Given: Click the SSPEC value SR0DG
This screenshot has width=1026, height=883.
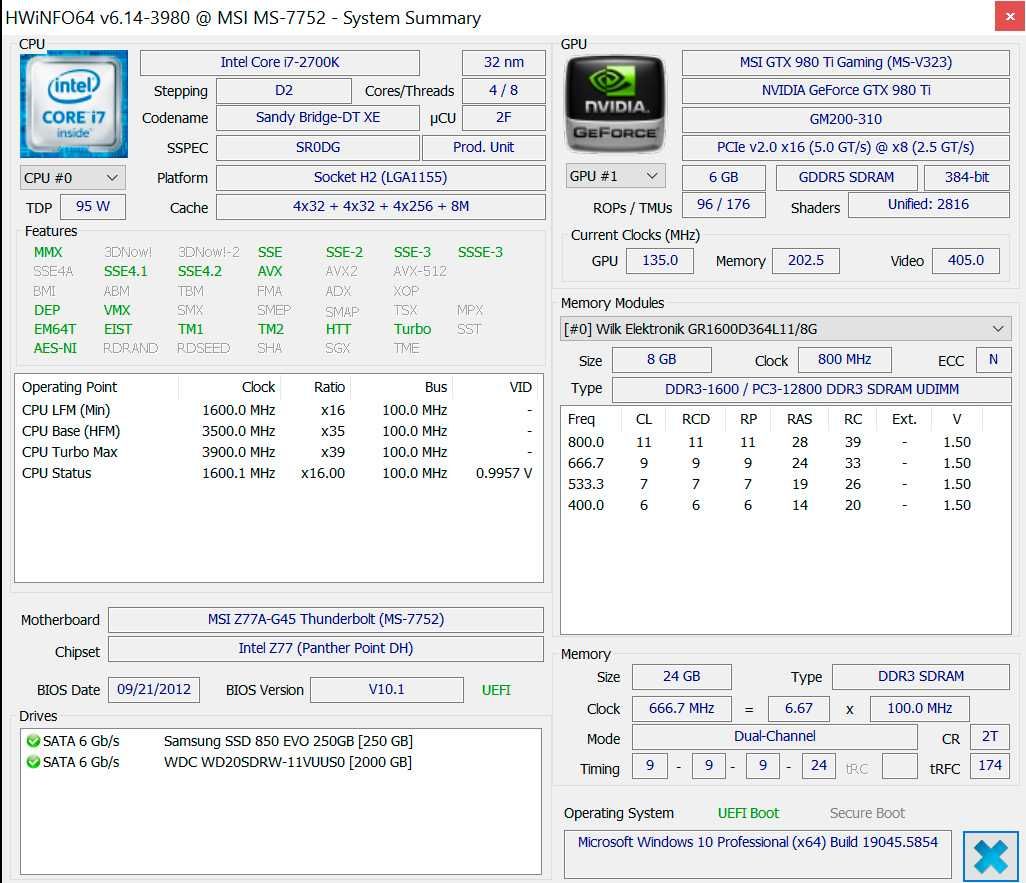Looking at the screenshot, I should pyautogui.click(x=317, y=147).
